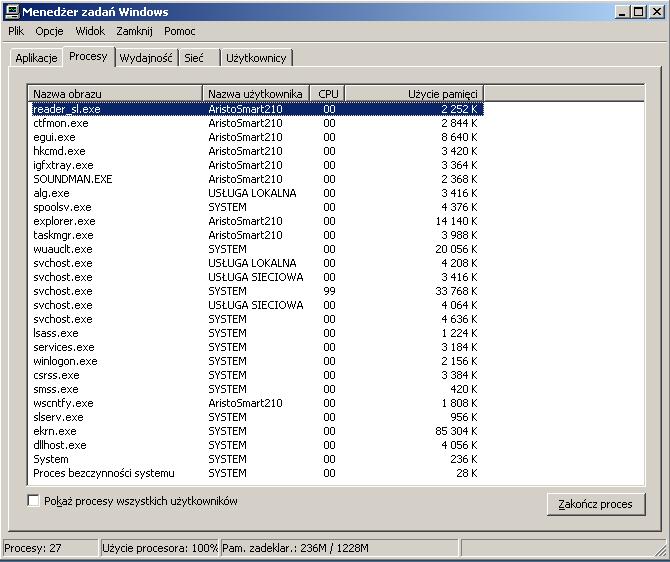Click the 85 304 K memory value

(x=456, y=431)
